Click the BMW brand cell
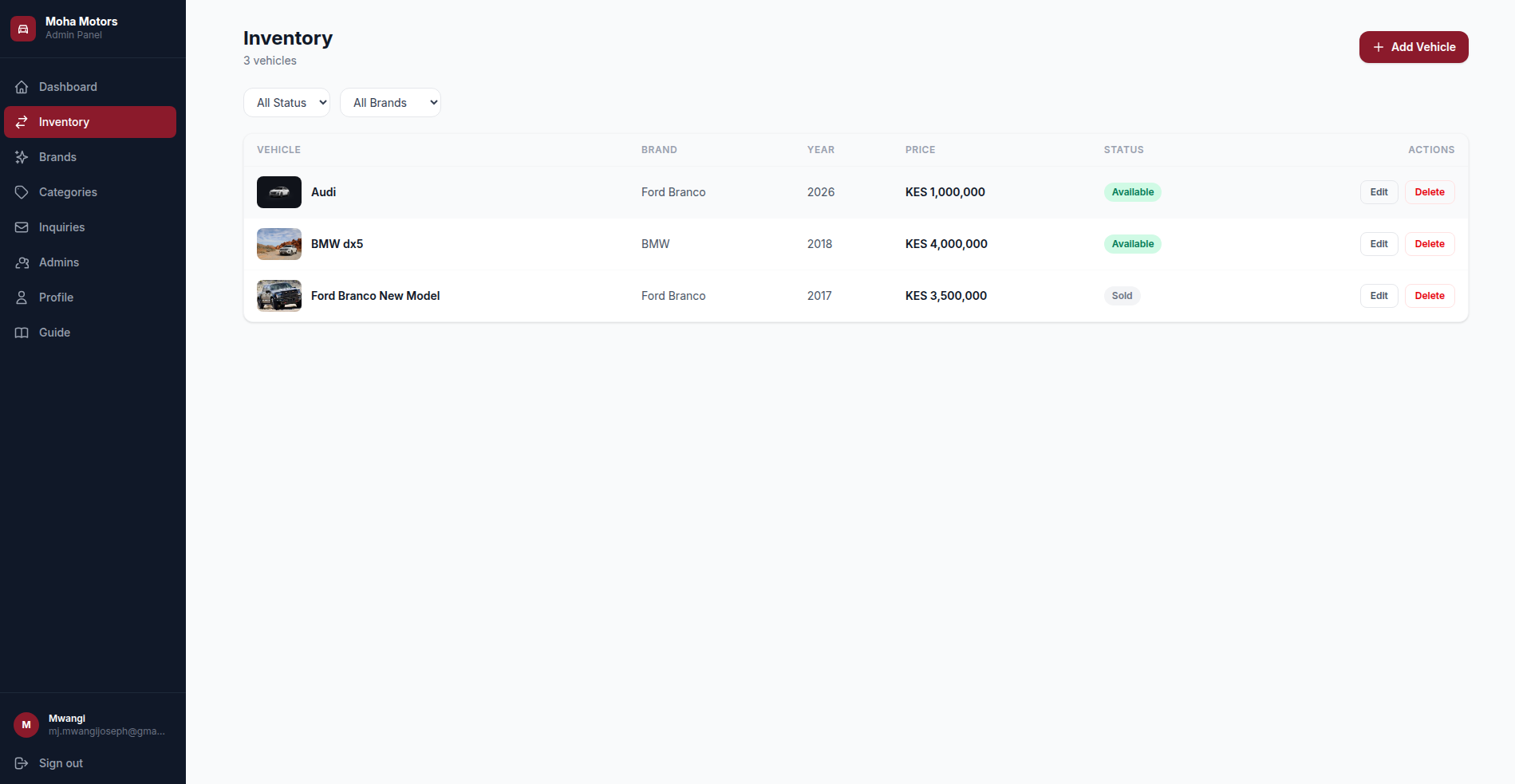 [x=656, y=244]
